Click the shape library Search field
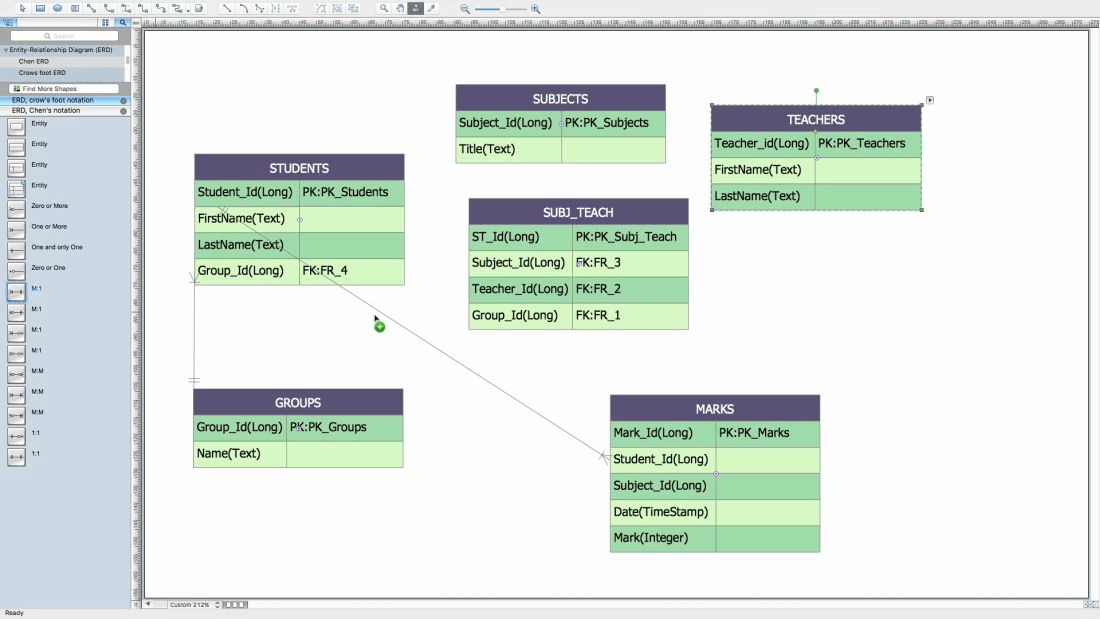Viewport: 1100px width, 619px height. point(64,36)
